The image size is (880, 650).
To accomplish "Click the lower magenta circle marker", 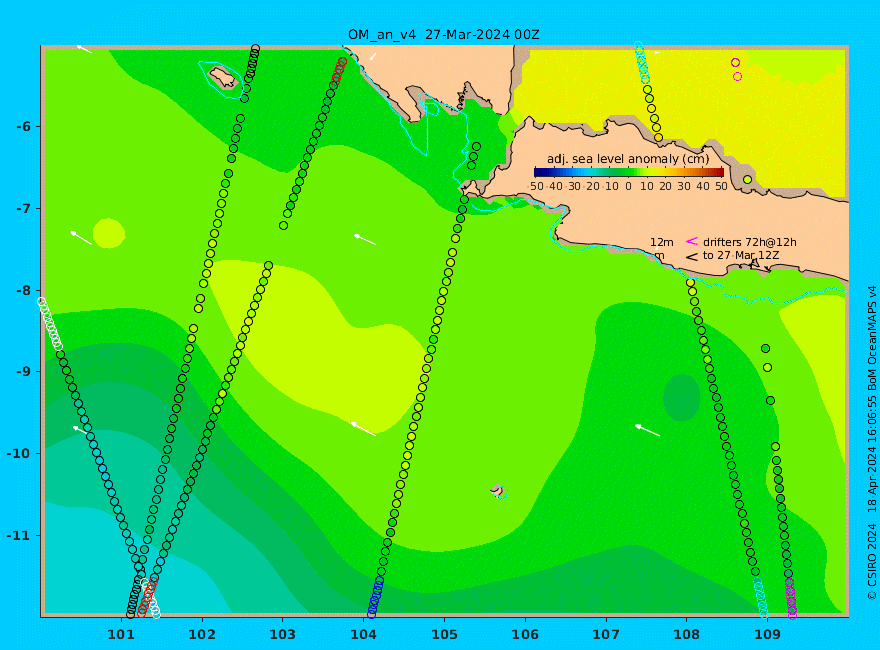I will click(737, 76).
